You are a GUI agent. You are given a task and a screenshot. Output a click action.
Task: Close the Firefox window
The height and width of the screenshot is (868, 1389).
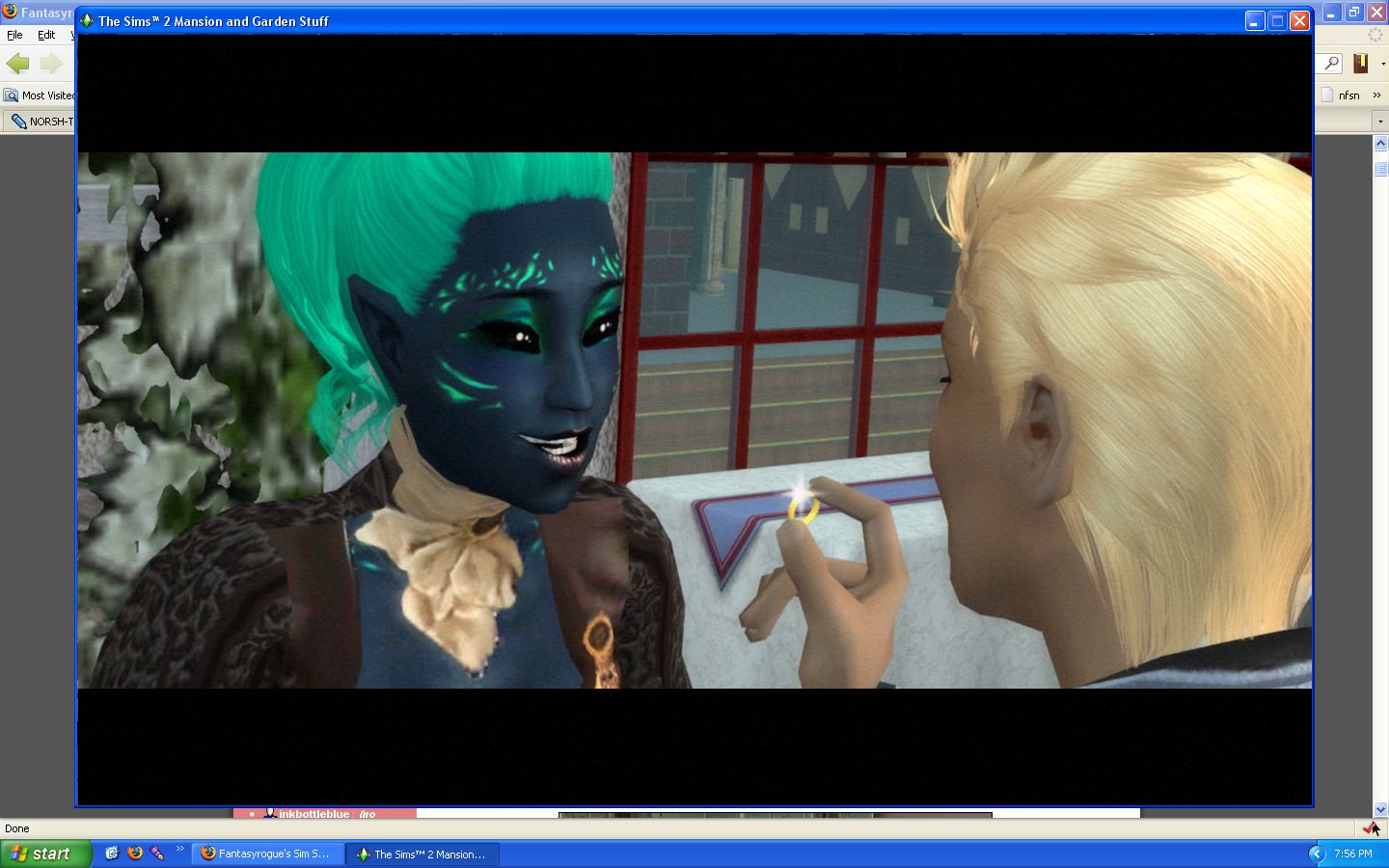pos(1376,13)
